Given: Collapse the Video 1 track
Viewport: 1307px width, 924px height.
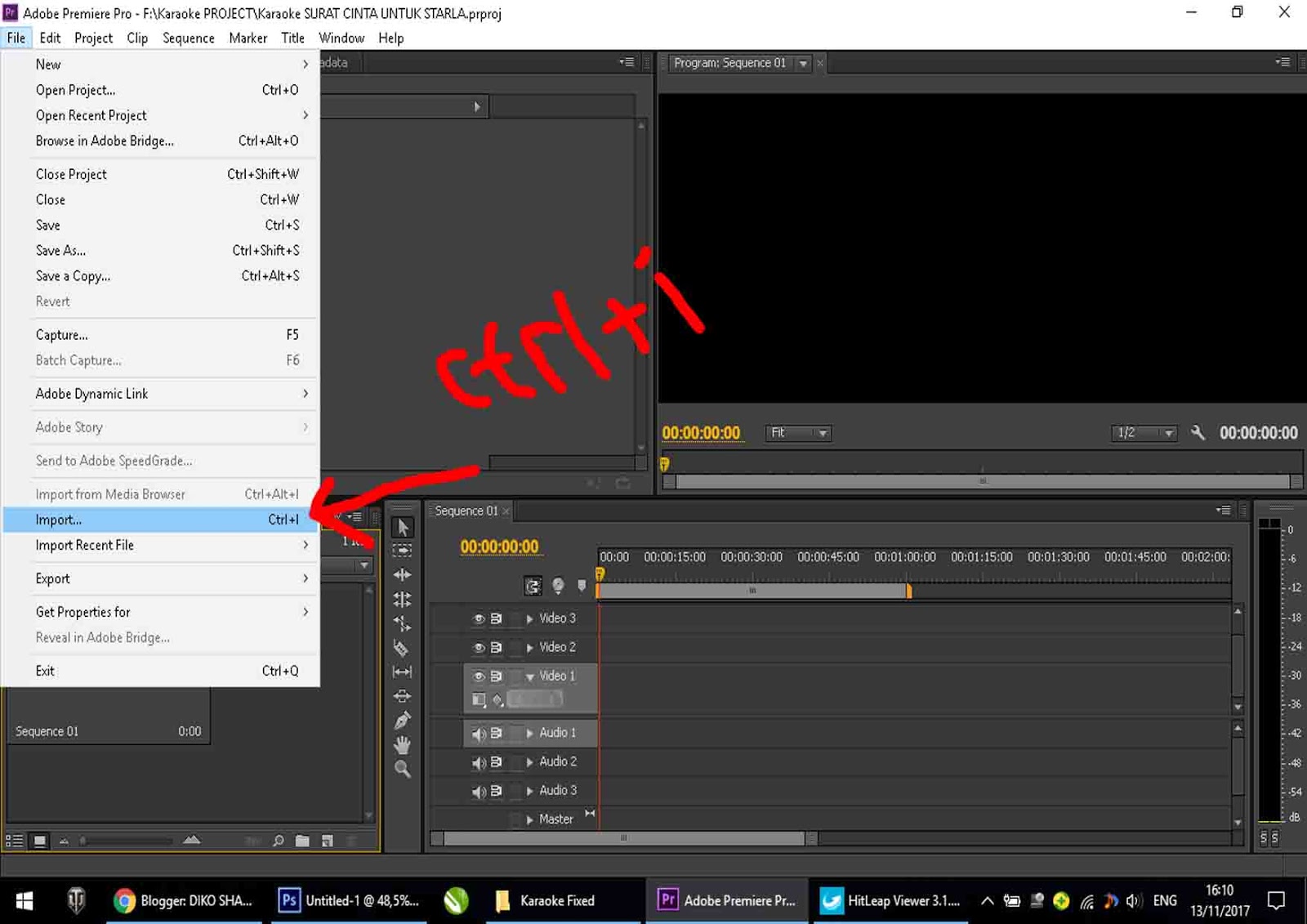Looking at the screenshot, I should [x=529, y=676].
